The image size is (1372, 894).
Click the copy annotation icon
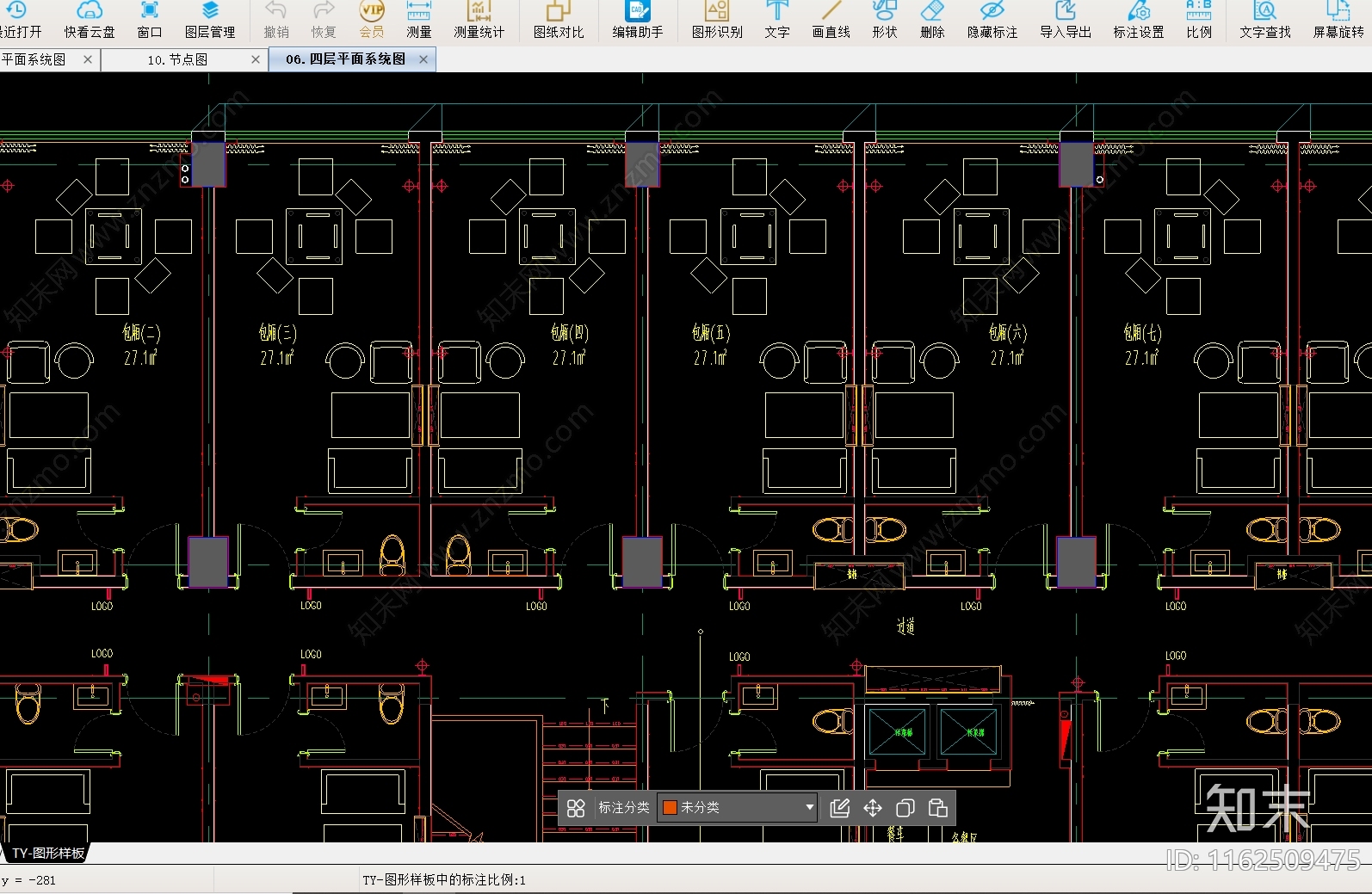click(905, 808)
